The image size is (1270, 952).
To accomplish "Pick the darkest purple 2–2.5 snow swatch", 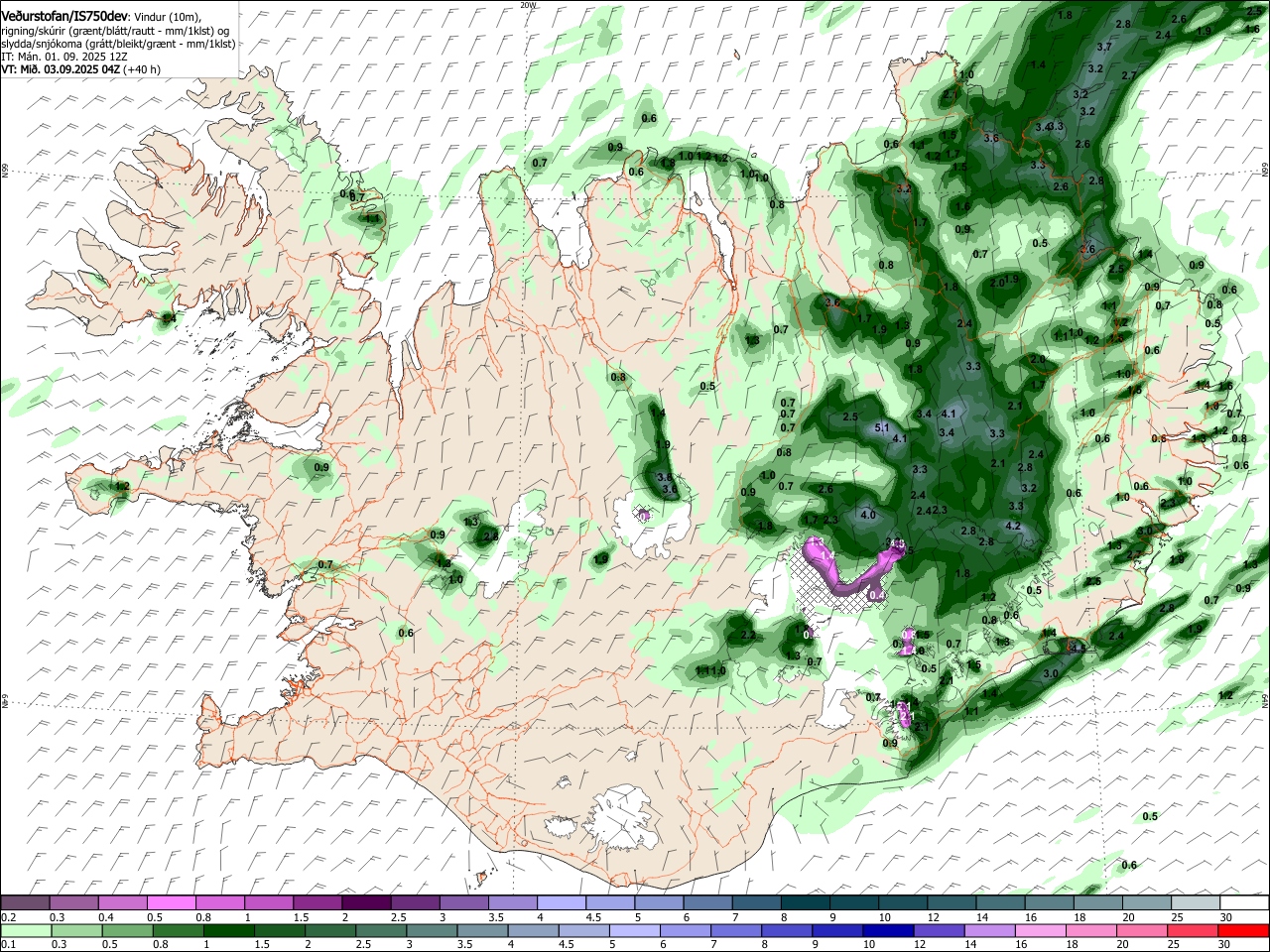I will pyautogui.click(x=366, y=902).
